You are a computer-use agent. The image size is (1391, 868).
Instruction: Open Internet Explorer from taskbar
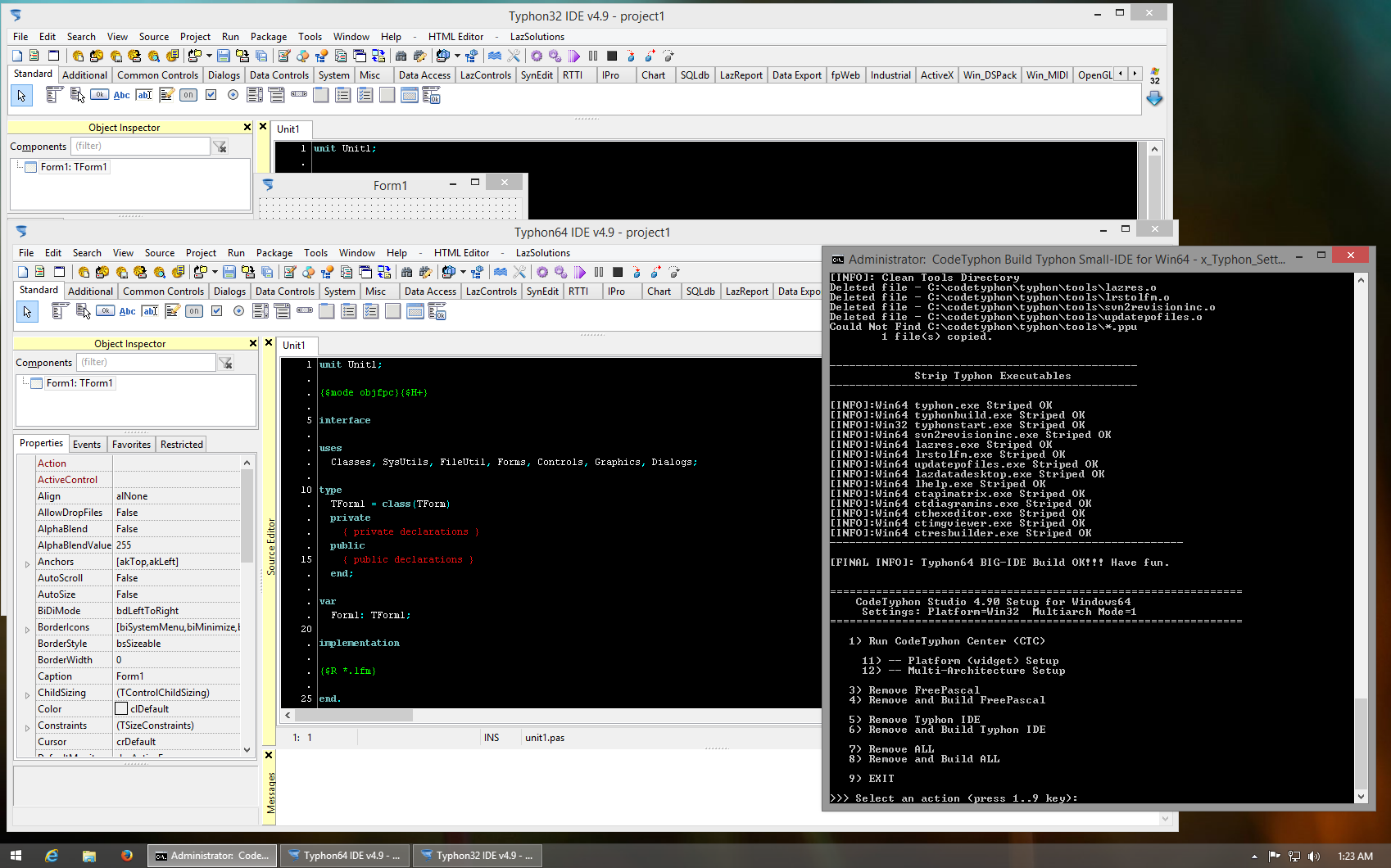tap(52, 856)
